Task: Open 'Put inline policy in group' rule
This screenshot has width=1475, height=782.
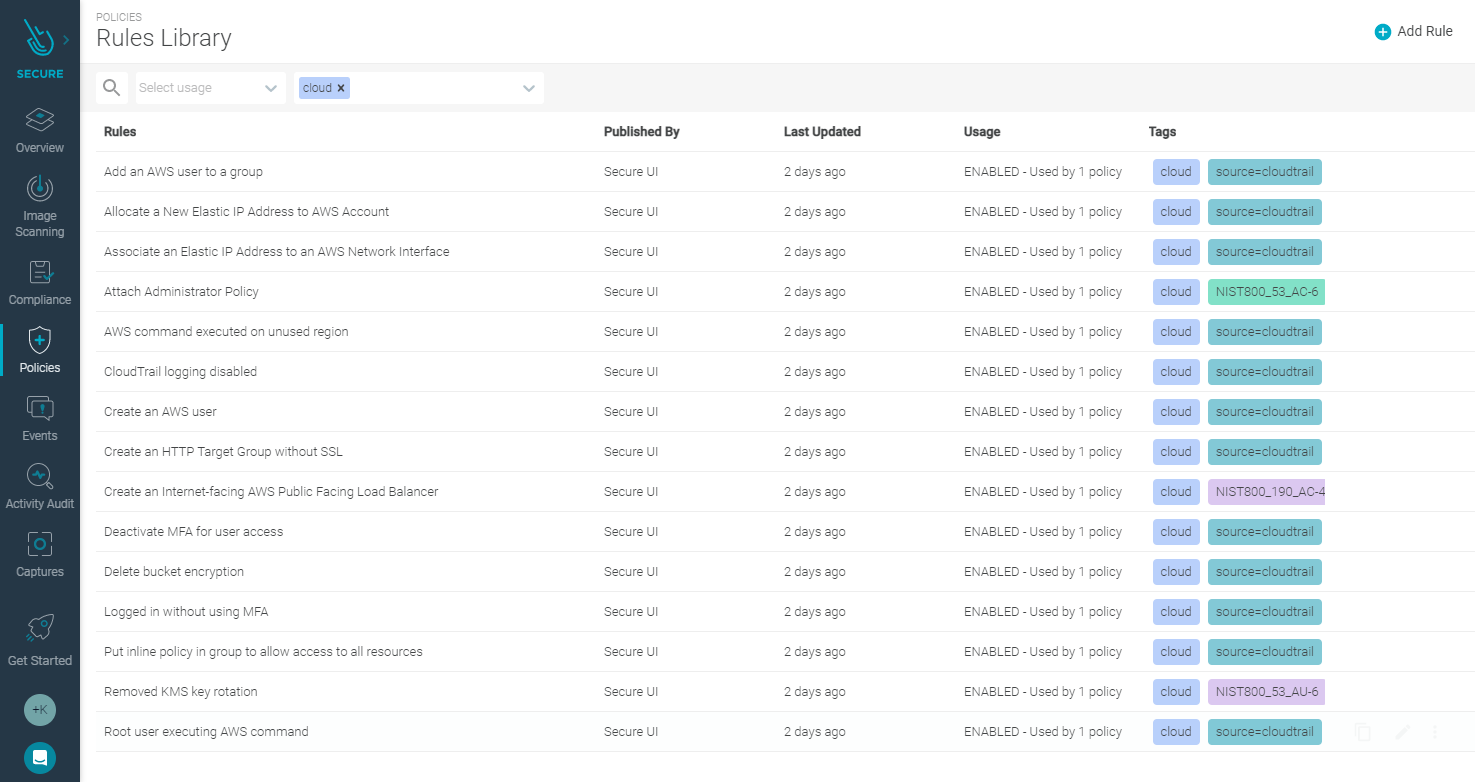Action: (263, 652)
